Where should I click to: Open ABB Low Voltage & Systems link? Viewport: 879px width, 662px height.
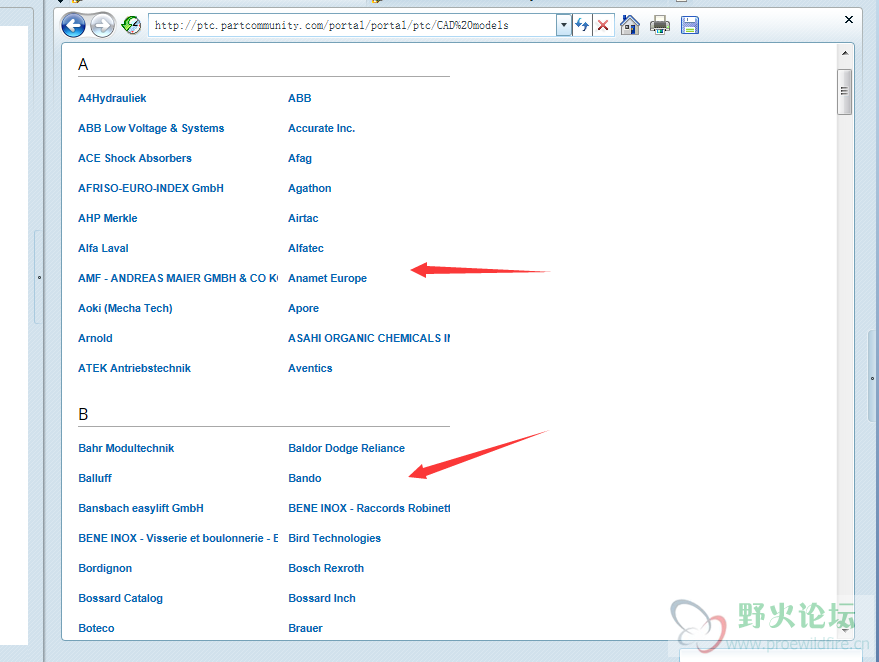[x=151, y=128]
